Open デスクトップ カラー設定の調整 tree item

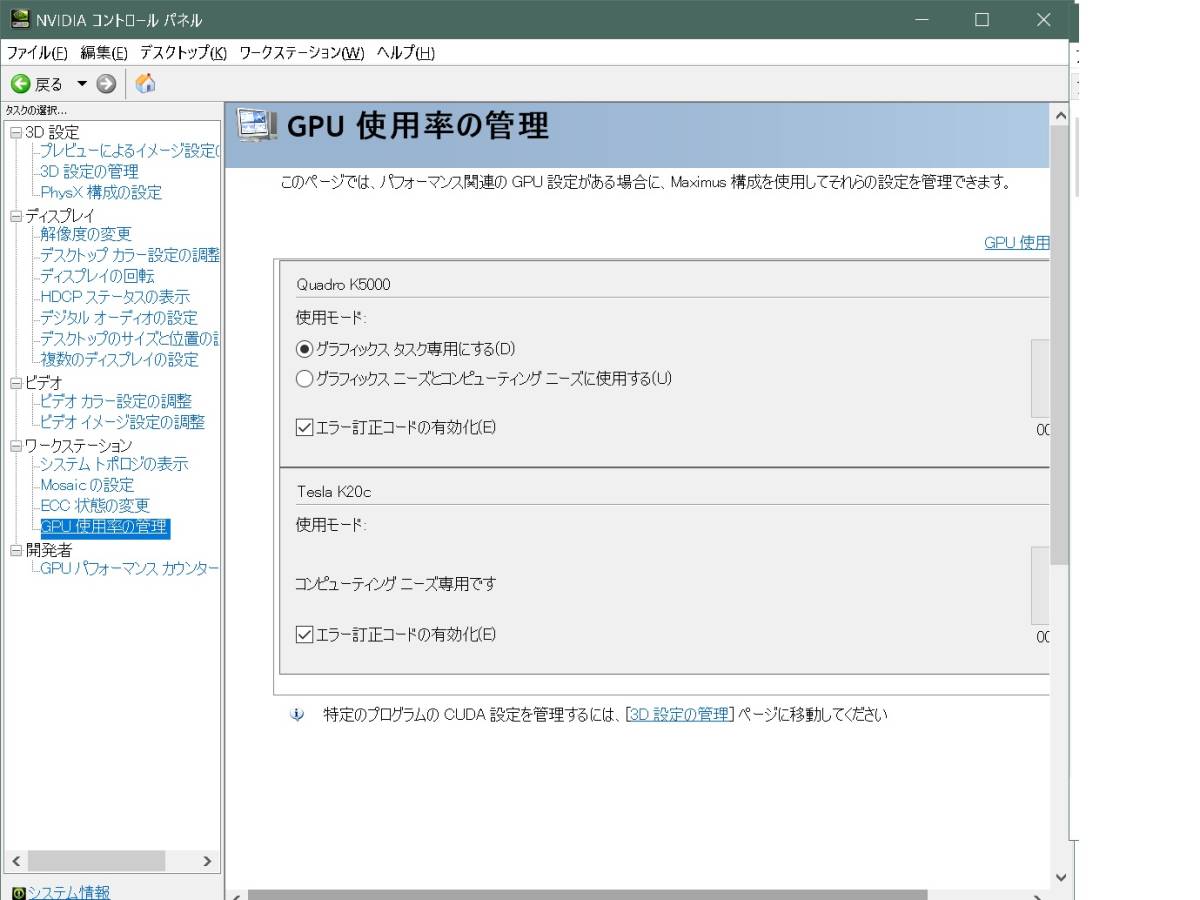(x=130, y=255)
